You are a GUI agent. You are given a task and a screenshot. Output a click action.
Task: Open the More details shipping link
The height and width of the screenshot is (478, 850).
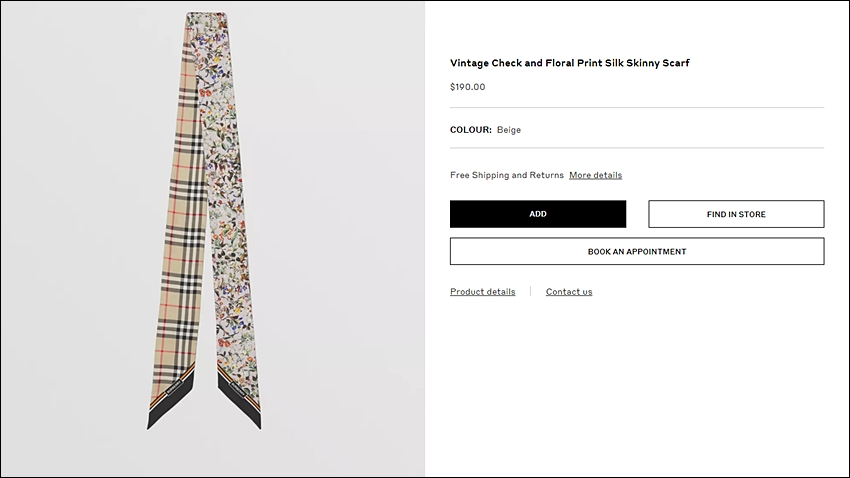pyautogui.click(x=595, y=175)
